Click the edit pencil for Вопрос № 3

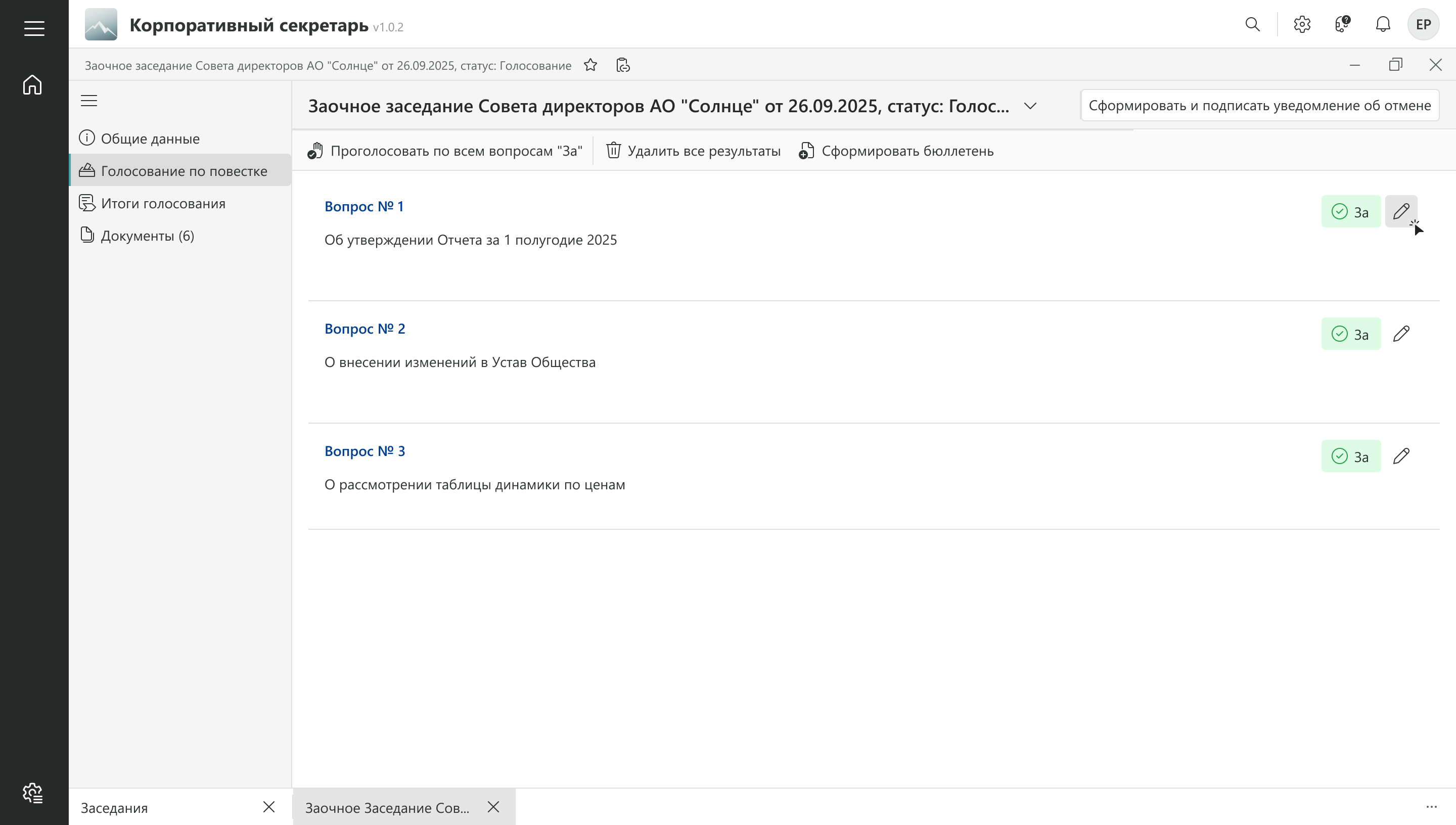pos(1401,456)
